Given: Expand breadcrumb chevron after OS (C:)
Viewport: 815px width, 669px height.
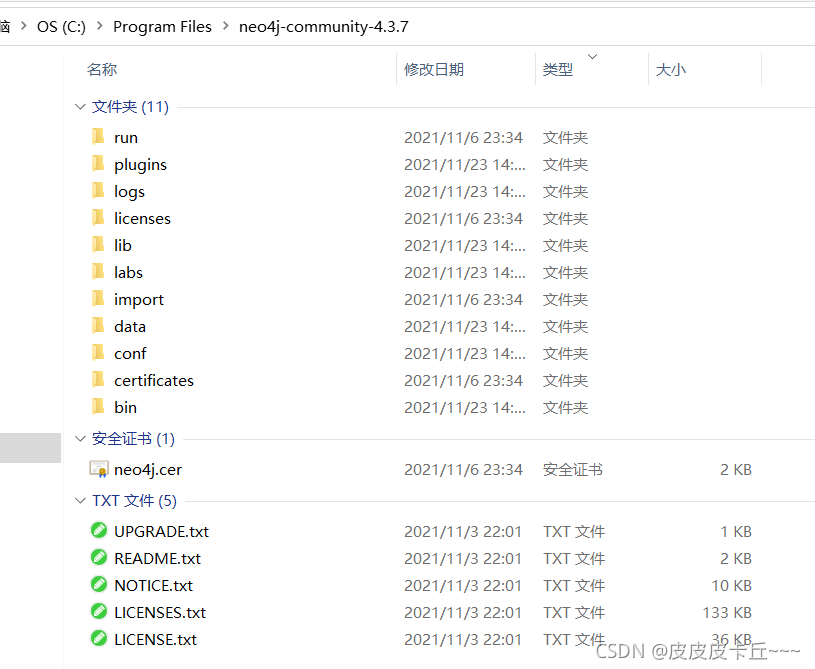Looking at the screenshot, I should point(100,25).
